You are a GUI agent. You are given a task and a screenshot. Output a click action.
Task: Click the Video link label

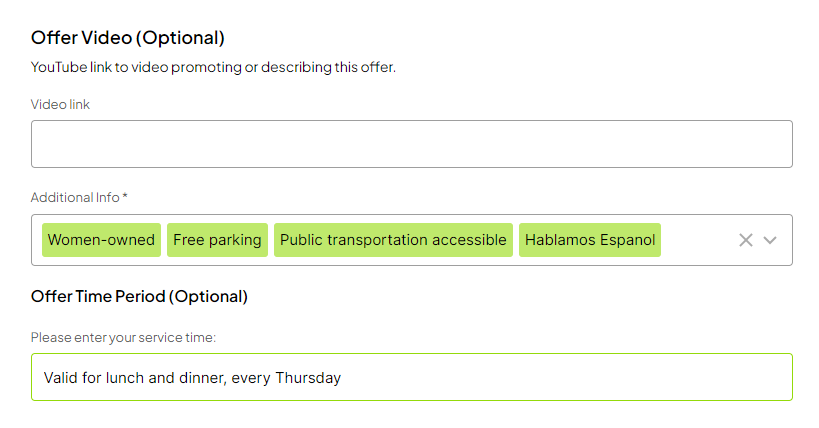click(60, 104)
